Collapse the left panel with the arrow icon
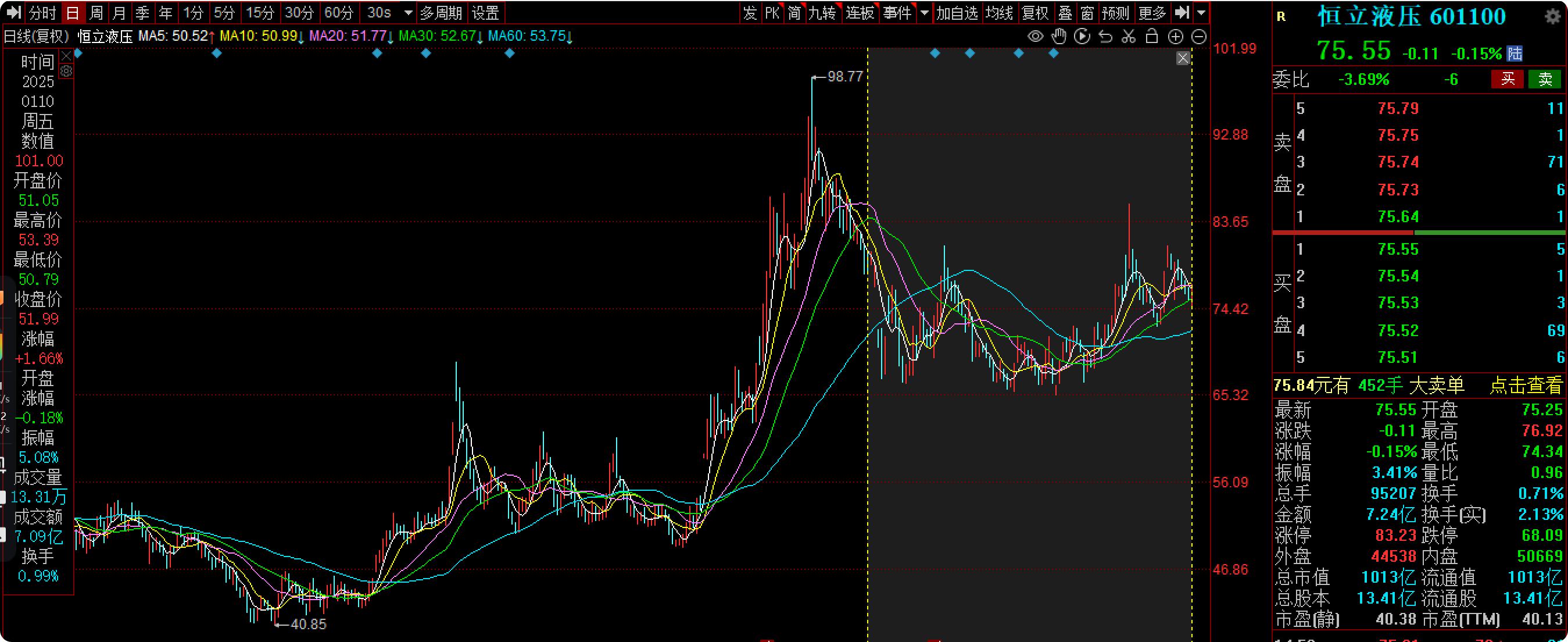This screenshot has width=1568, height=642. click(13, 12)
